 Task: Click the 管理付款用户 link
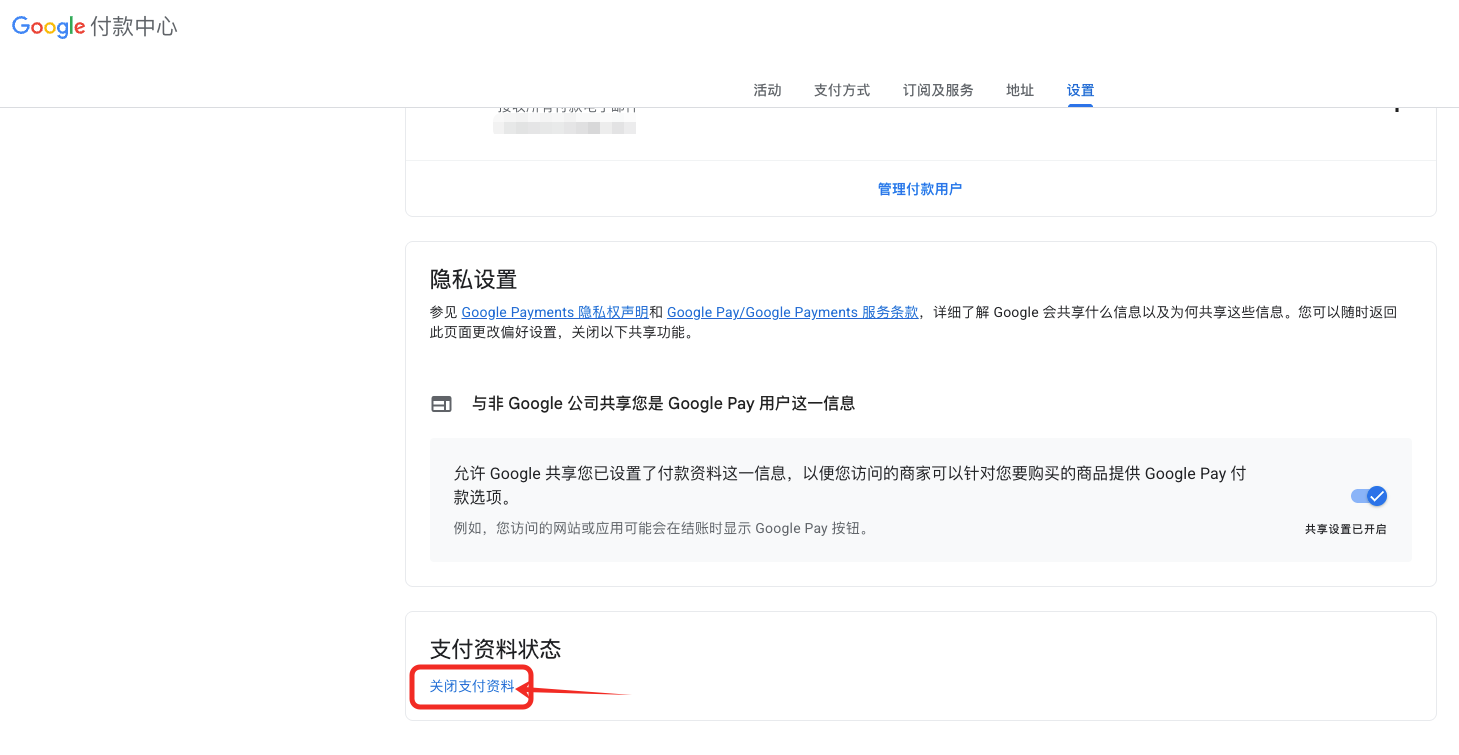(x=920, y=189)
